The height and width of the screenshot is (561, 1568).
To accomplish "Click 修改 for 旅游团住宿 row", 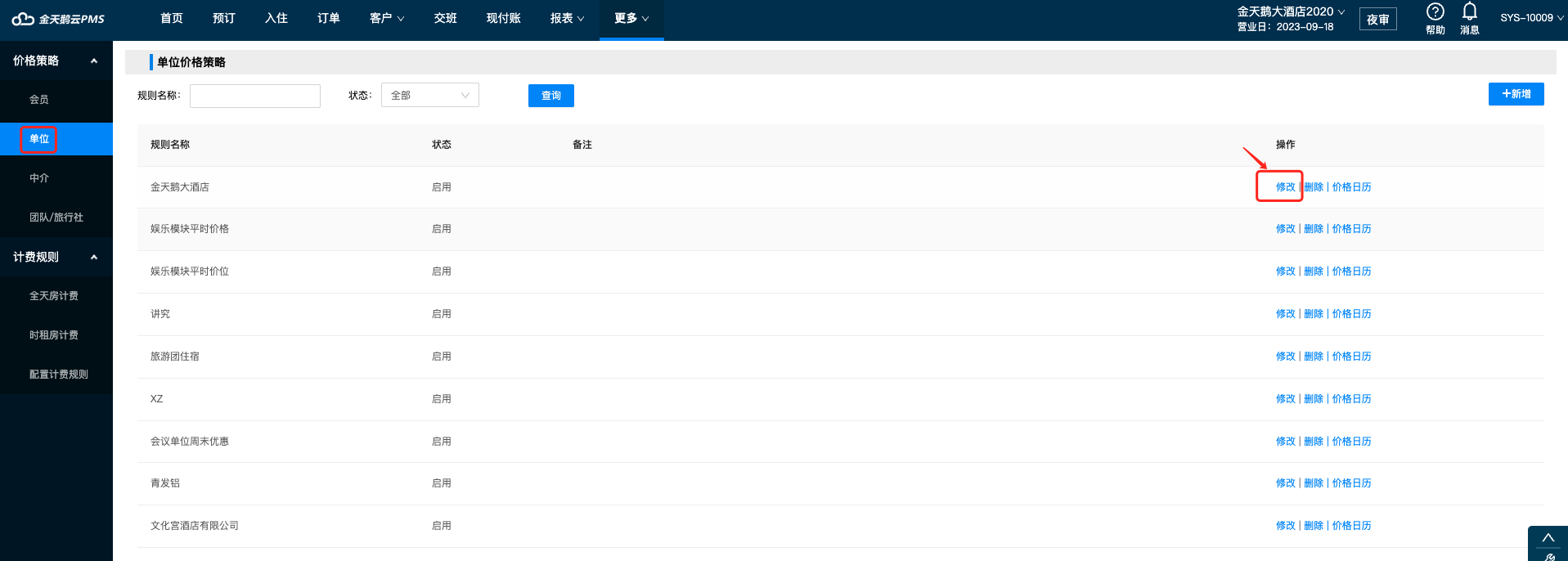I will pyautogui.click(x=1286, y=357).
